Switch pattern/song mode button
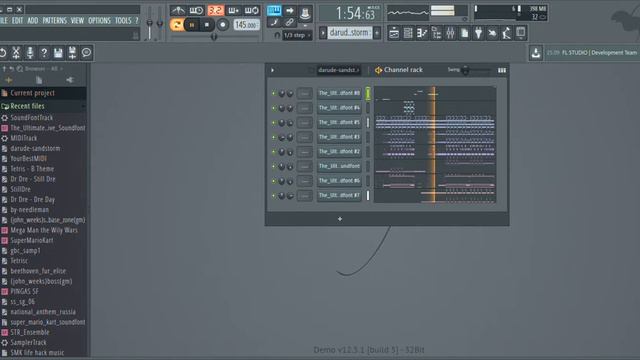640x360 pixels. pos(177,25)
